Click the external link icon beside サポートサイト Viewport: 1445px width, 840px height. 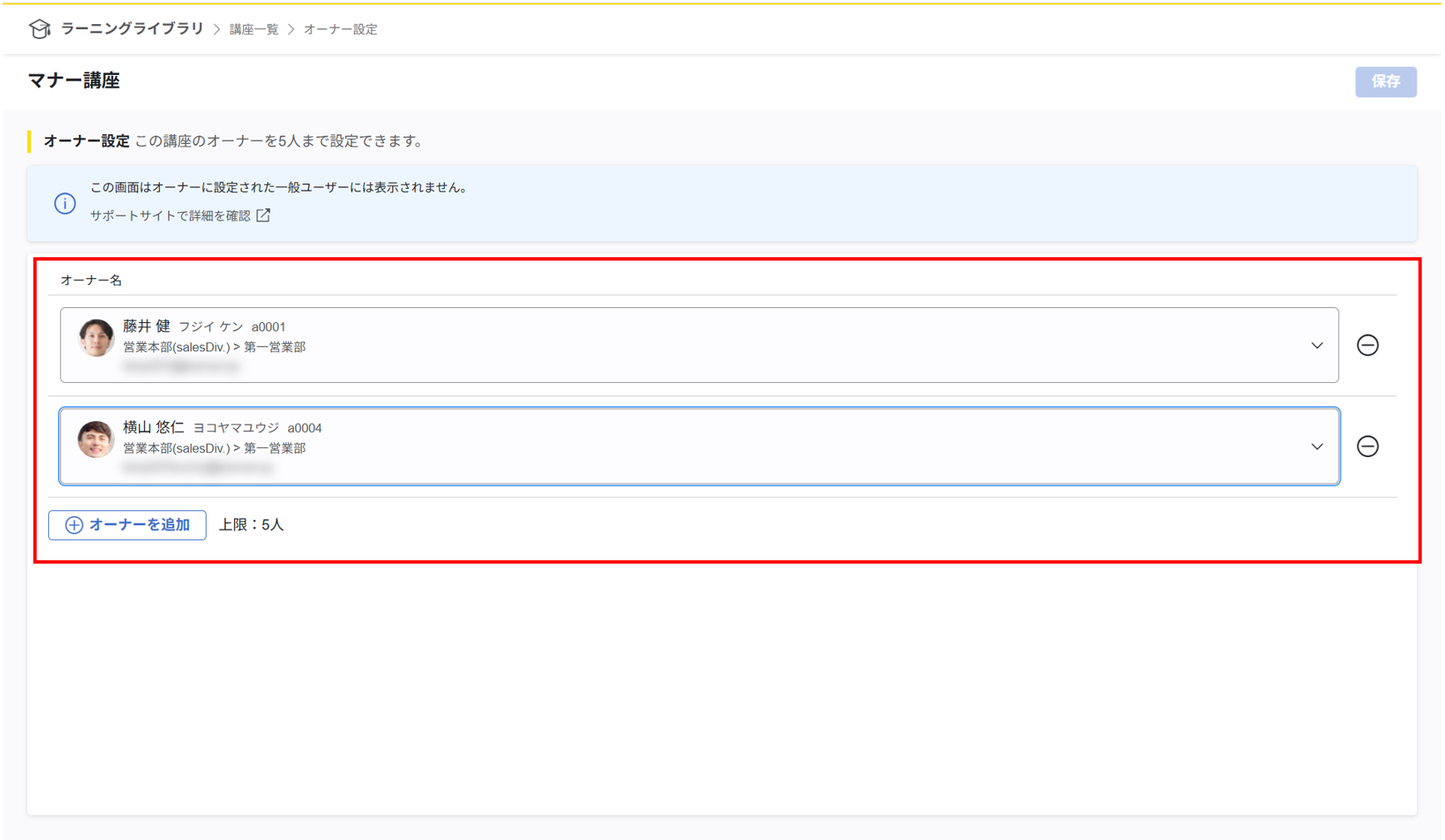pyautogui.click(x=264, y=215)
